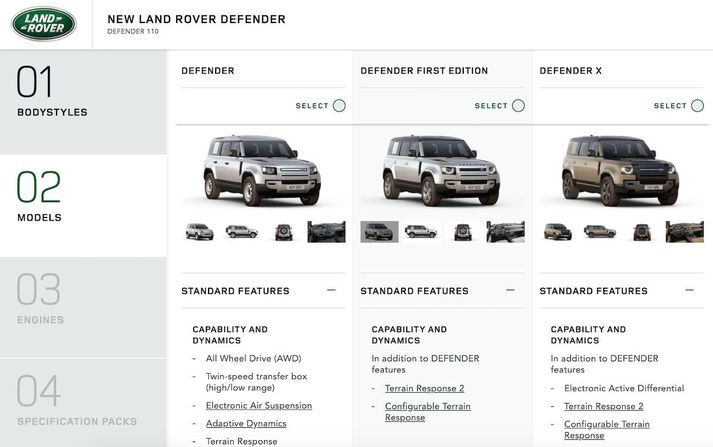Click the Land Rover logo
Viewport: 713px width, 447px height.
[44, 24]
